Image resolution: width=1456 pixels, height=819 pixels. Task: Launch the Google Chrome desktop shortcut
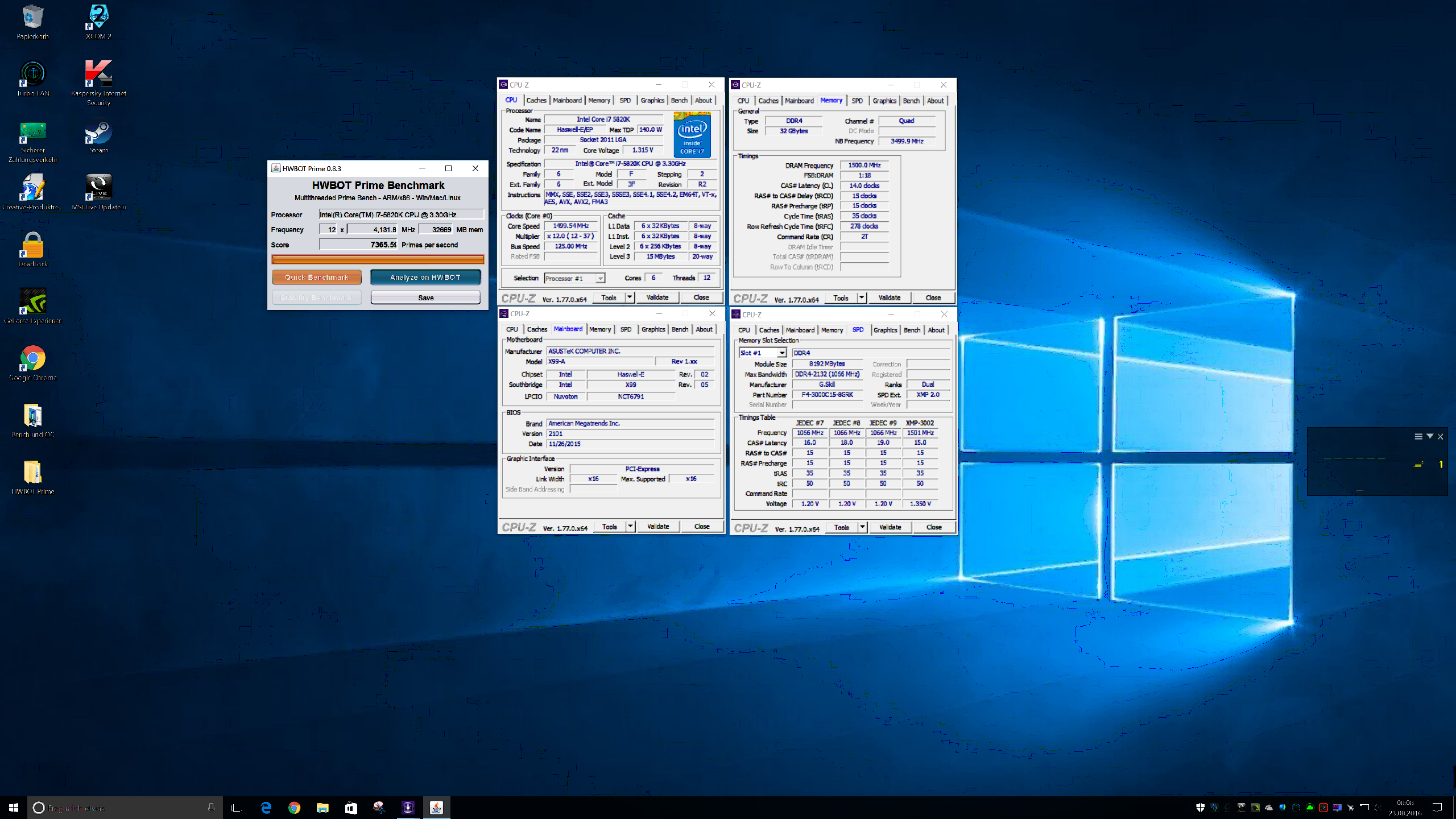point(33,363)
